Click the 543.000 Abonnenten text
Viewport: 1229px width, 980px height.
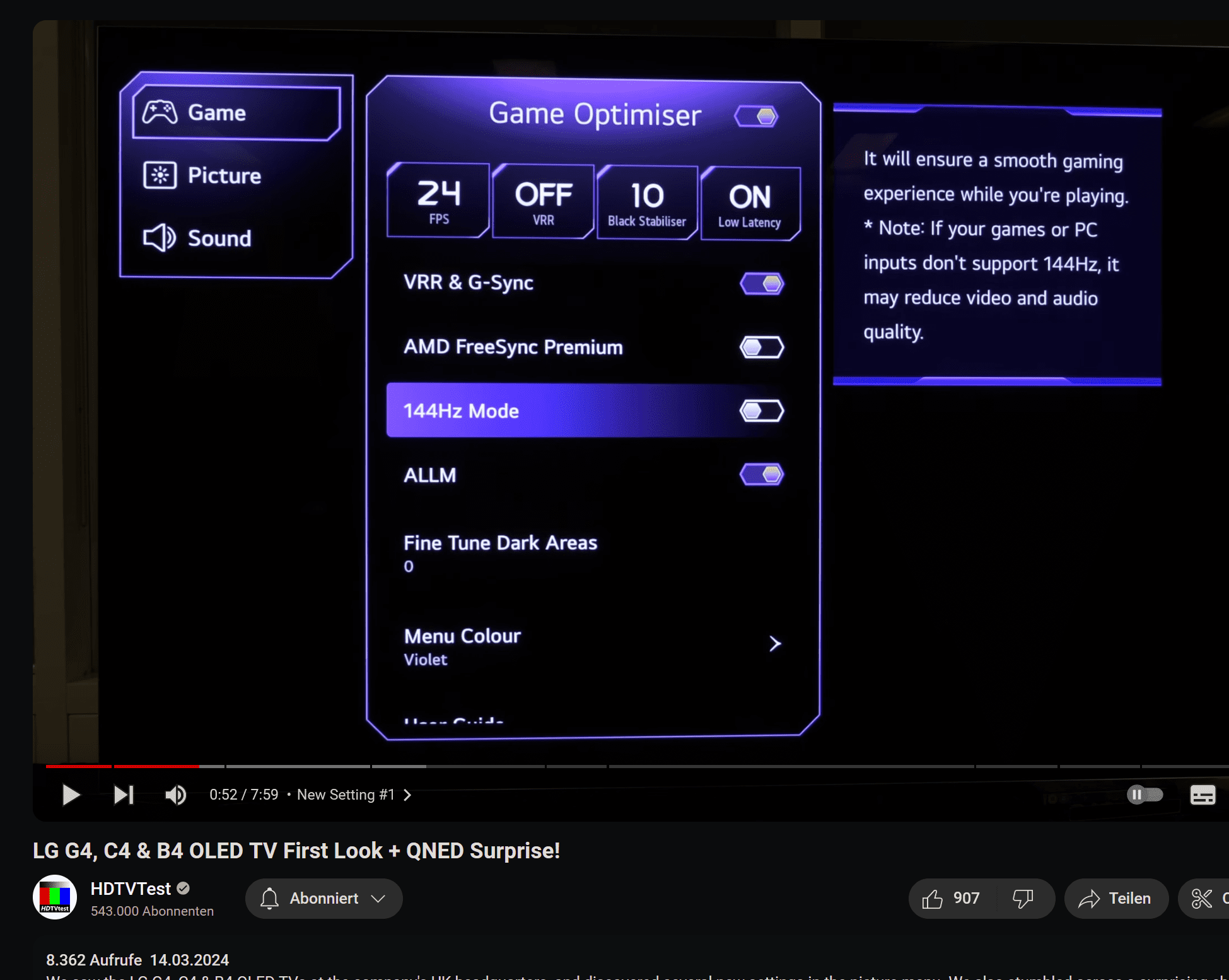coord(152,911)
